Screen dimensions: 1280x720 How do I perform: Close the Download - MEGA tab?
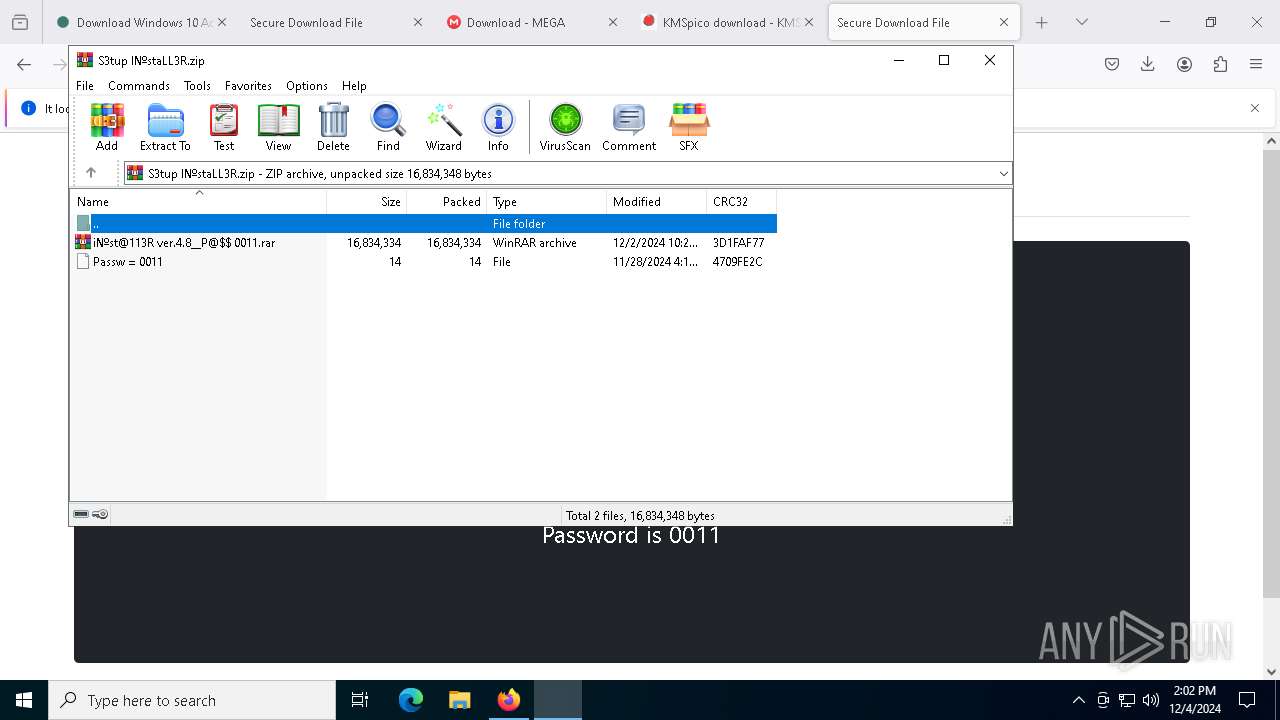(x=613, y=22)
